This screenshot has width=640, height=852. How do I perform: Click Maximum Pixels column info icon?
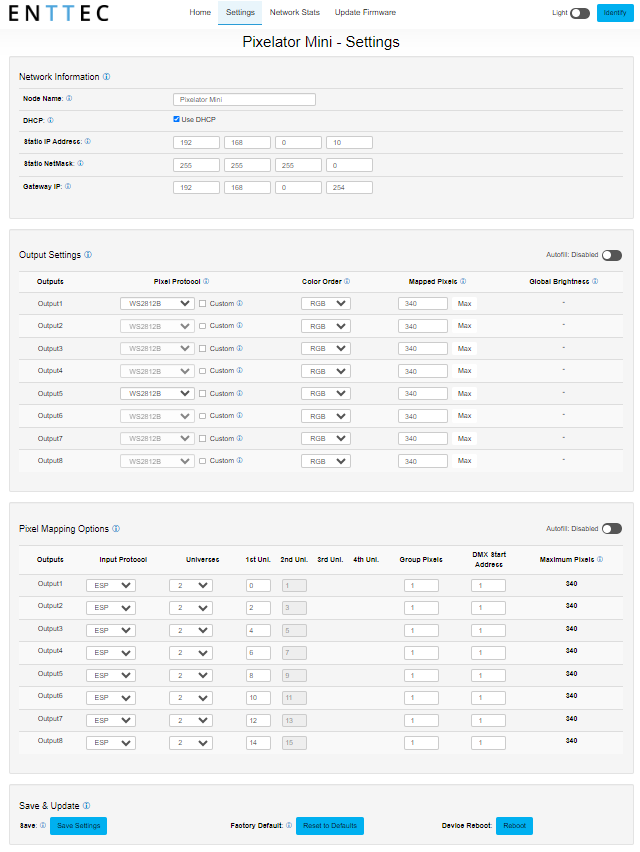[x=600, y=559]
